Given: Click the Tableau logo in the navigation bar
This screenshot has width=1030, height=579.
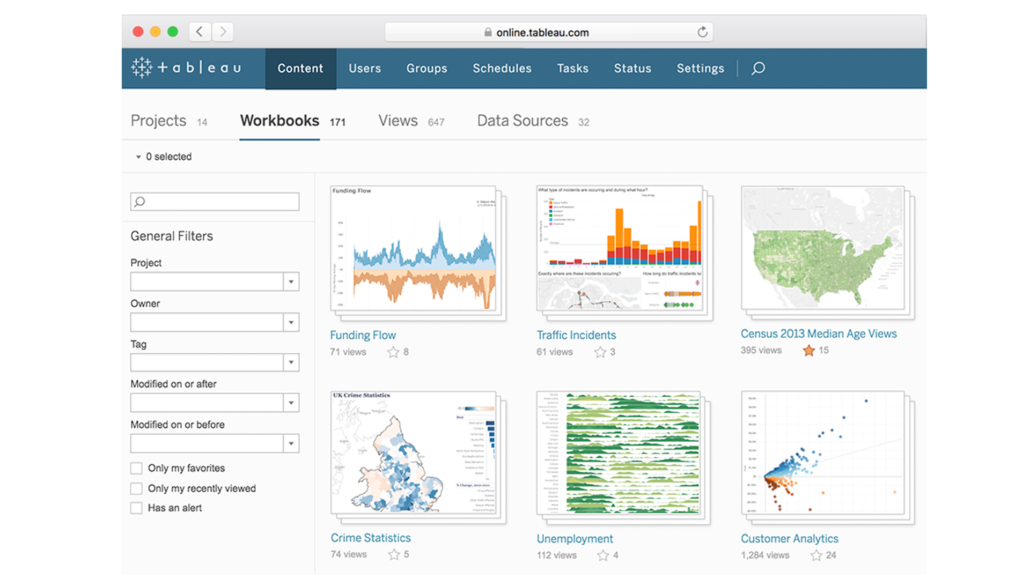Looking at the screenshot, I should (188, 68).
